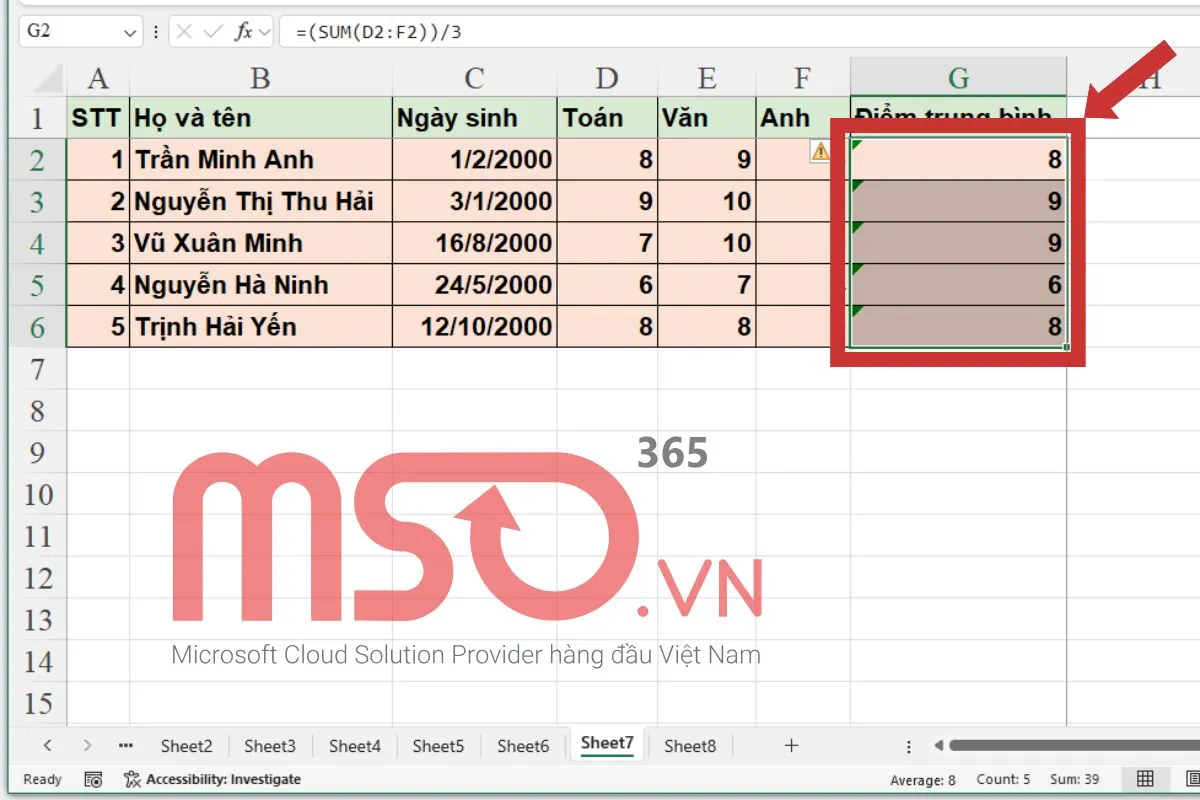Switch to the Sheet2 tab

[186, 745]
